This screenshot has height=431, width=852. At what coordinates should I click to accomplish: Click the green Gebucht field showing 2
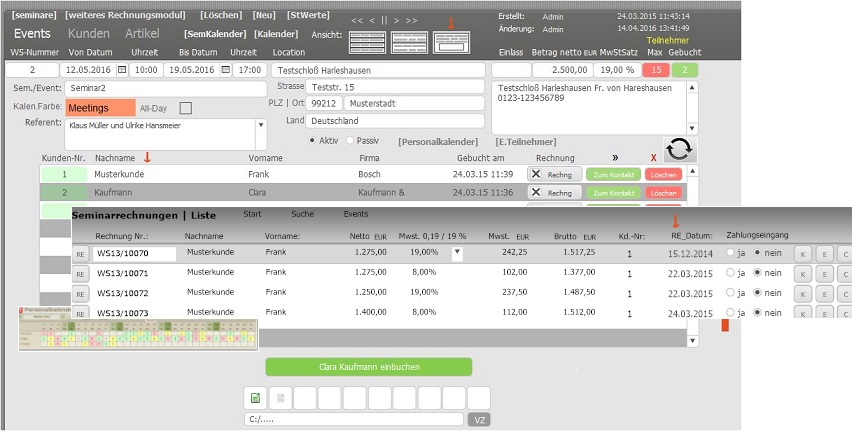pos(685,70)
